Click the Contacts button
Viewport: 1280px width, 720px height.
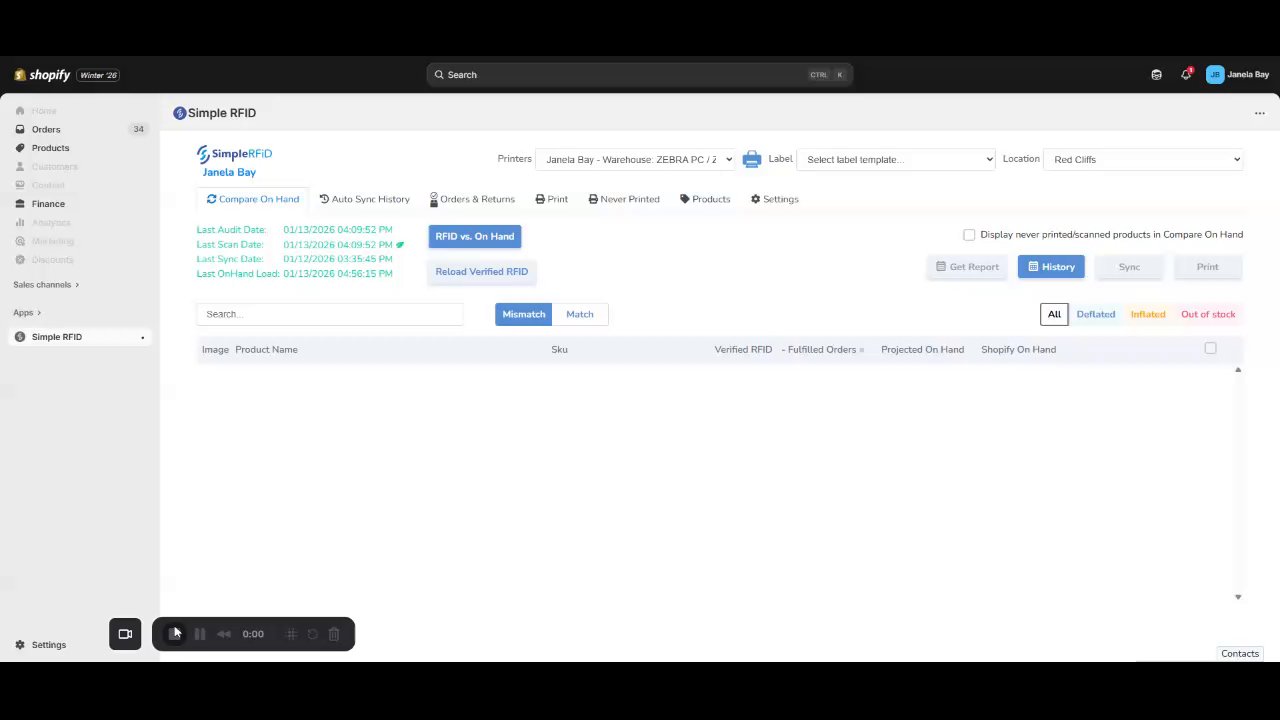[1240, 654]
